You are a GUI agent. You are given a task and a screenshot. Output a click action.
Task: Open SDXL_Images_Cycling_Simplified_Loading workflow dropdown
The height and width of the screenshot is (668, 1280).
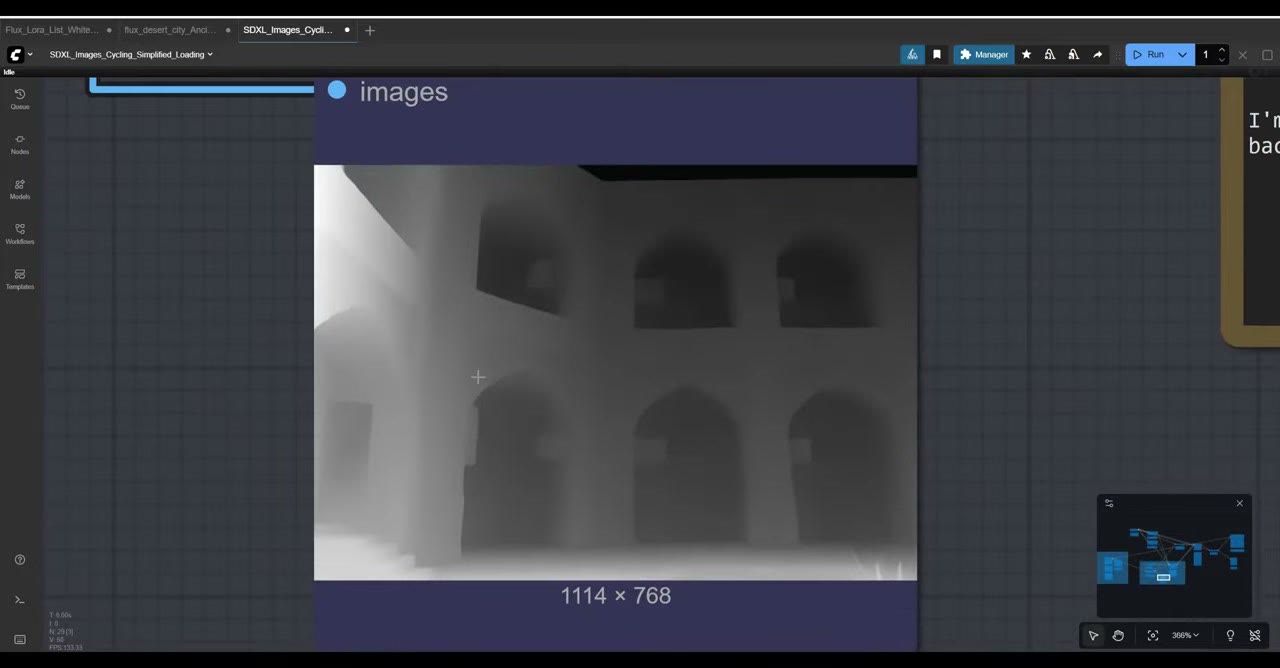(131, 54)
